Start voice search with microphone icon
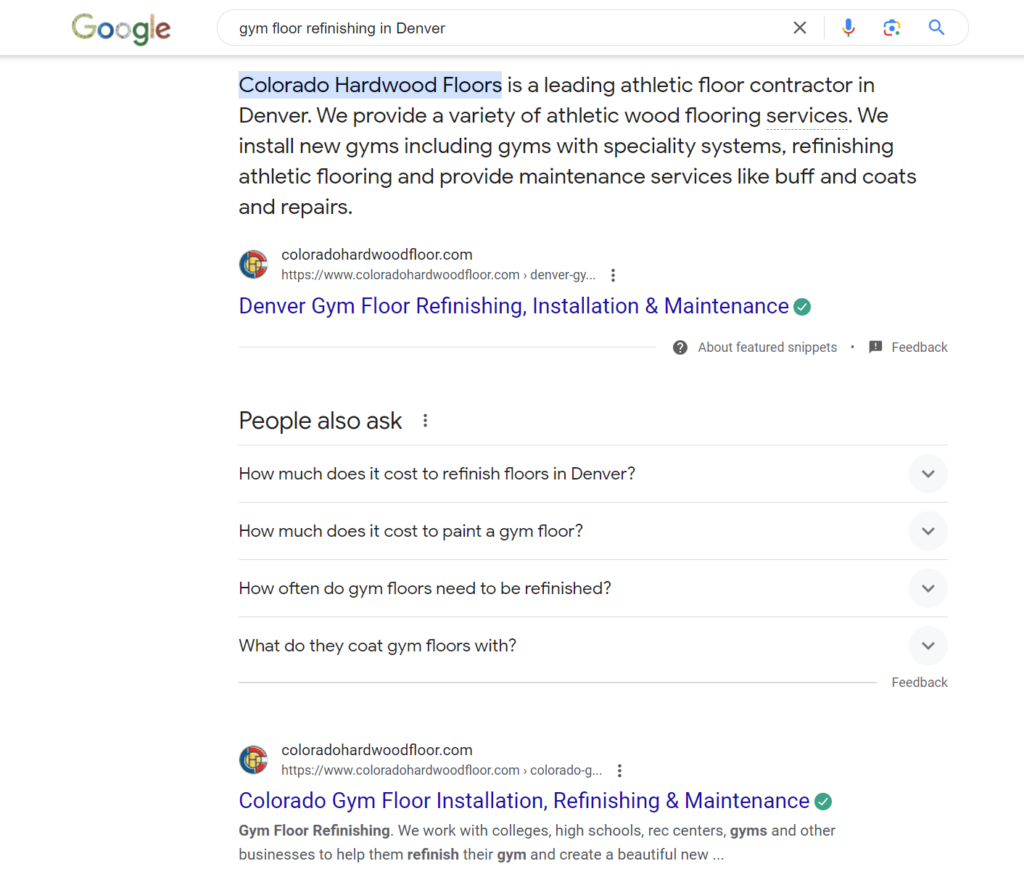The image size is (1024, 877). 848,27
